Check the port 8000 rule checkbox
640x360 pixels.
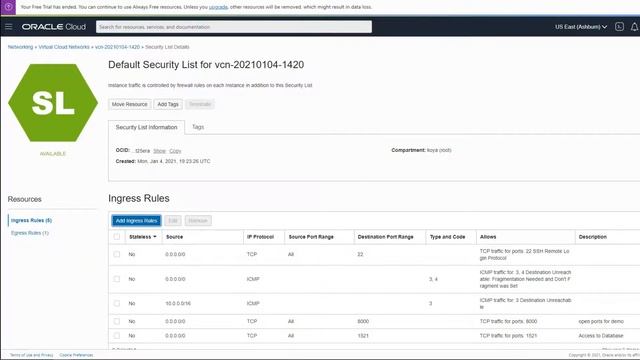coord(117,322)
